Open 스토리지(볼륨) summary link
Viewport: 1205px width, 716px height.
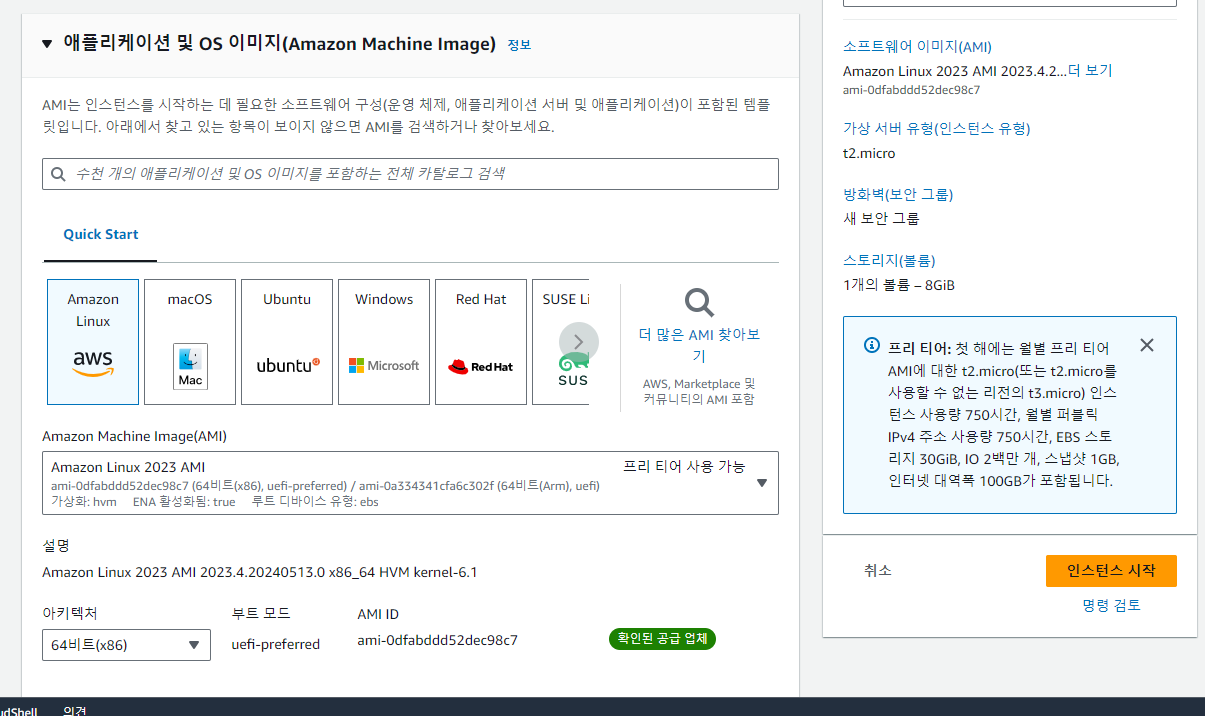click(x=888, y=260)
